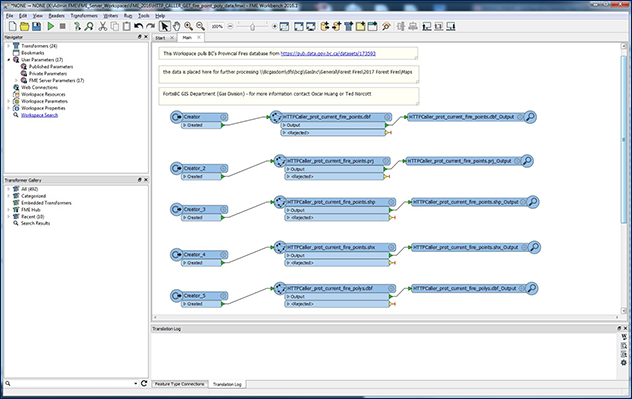This screenshot has height=399, width=632.
Task: Expand Categorized in Transformer Gallery
Action: coord(8,196)
